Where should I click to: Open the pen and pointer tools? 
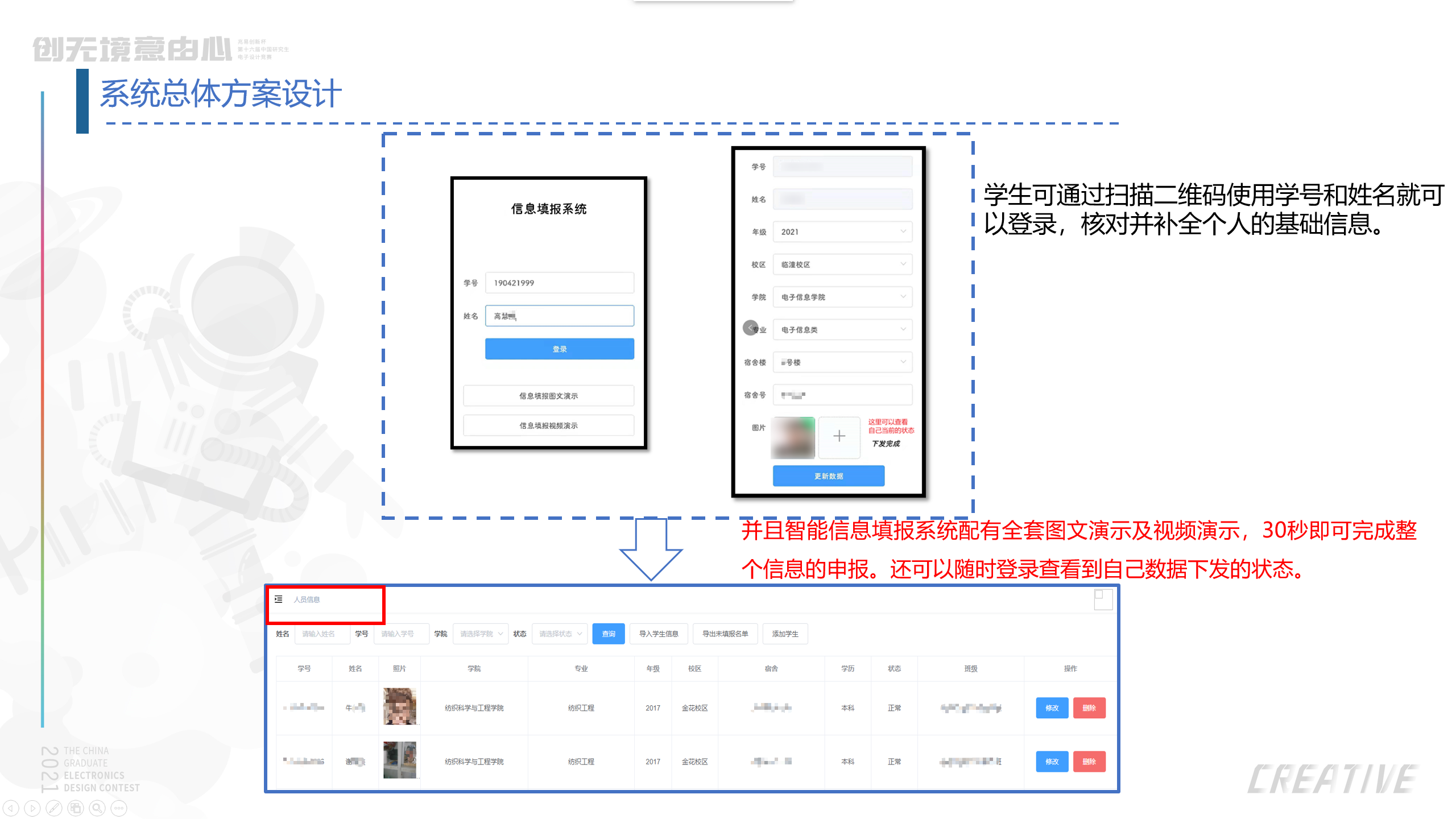(x=54, y=808)
